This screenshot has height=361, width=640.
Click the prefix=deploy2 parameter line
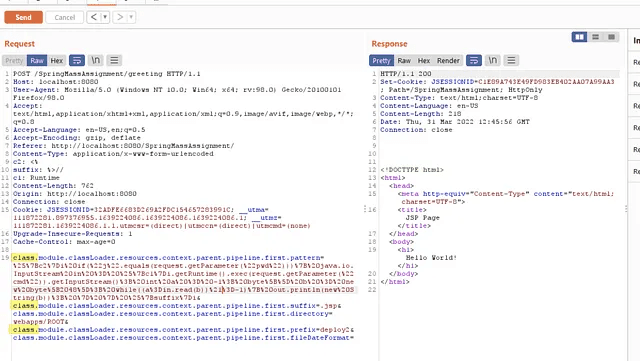(x=183, y=330)
